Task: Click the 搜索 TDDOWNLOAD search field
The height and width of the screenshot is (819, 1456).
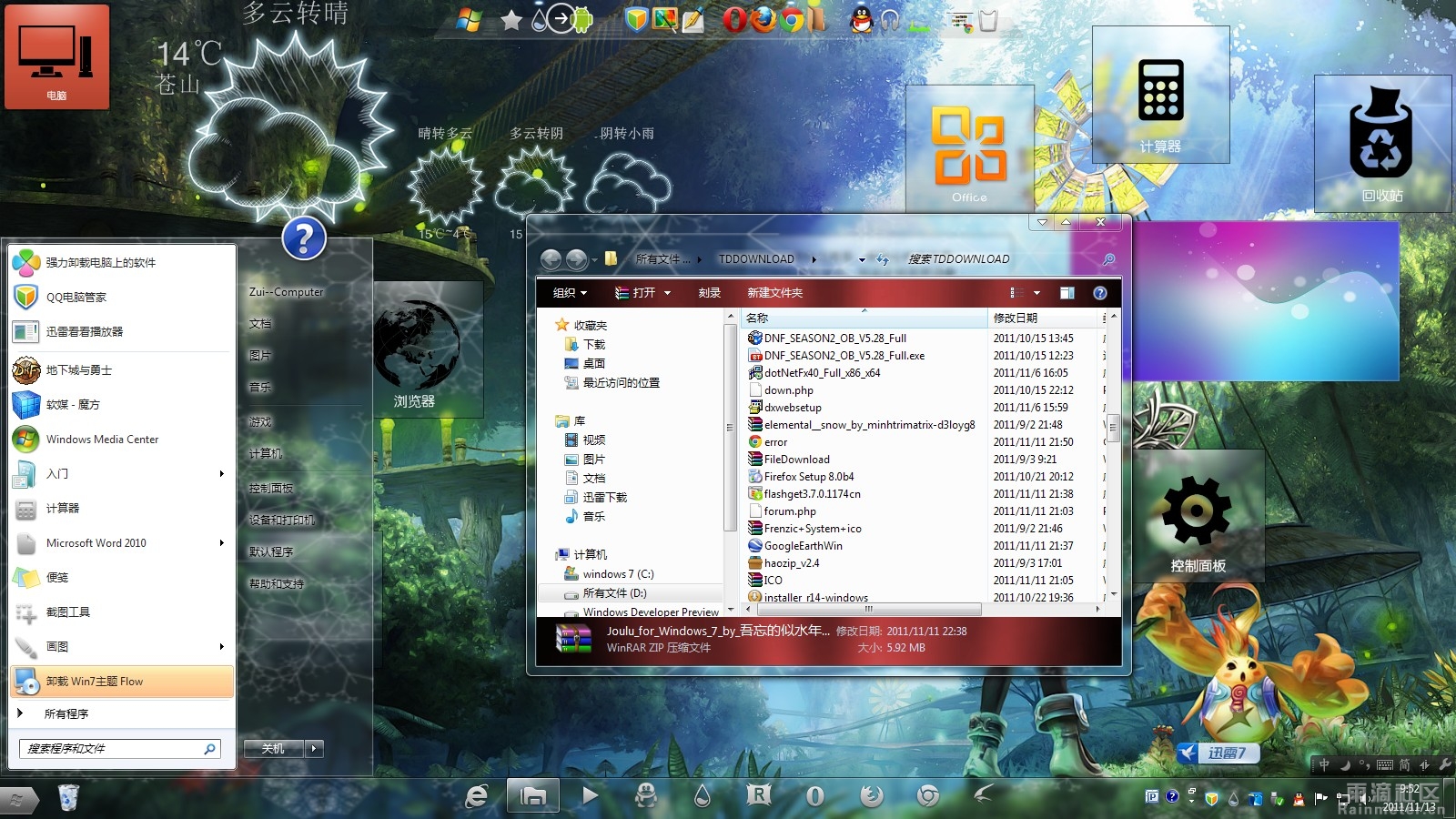Action: [x=1010, y=259]
